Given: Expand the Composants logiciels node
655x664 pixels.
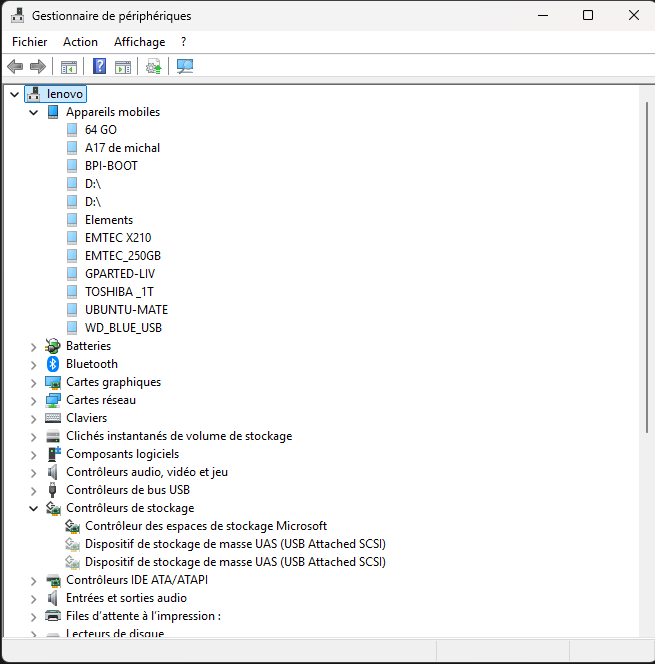Looking at the screenshot, I should [x=34, y=455].
